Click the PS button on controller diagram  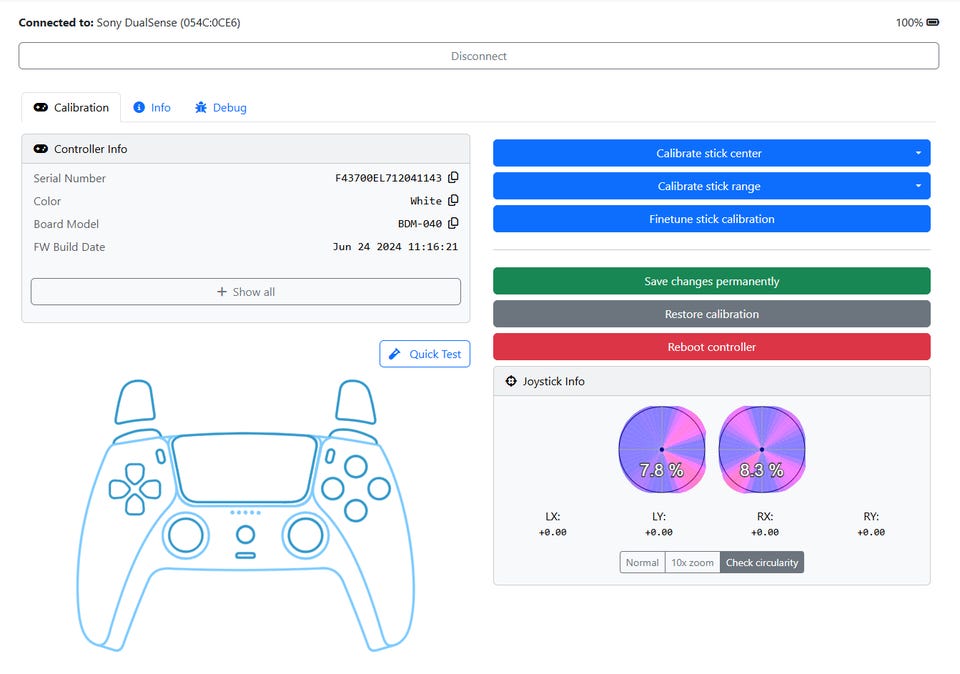246,534
